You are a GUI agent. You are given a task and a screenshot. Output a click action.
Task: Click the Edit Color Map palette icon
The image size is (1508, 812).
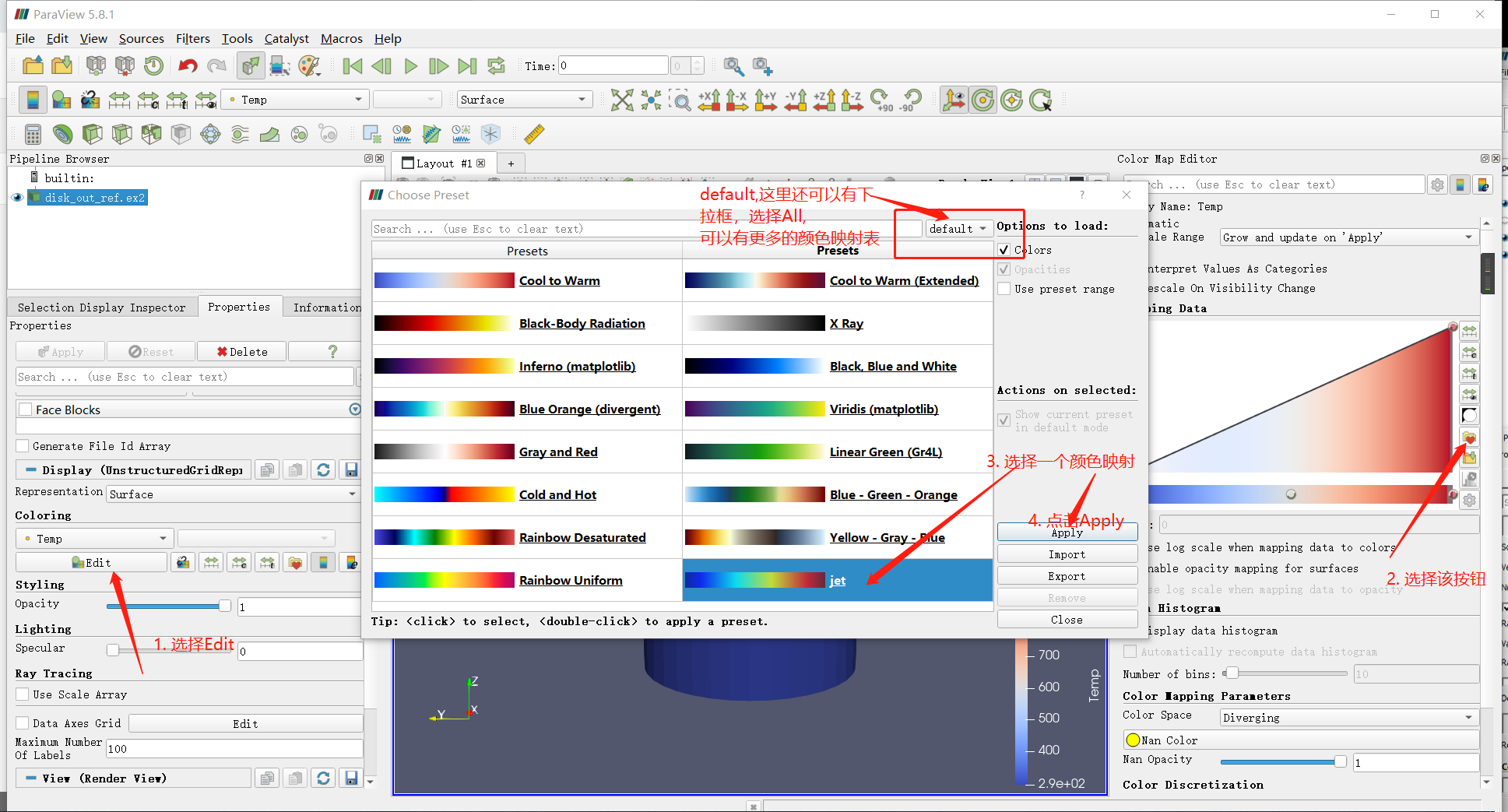click(x=62, y=100)
